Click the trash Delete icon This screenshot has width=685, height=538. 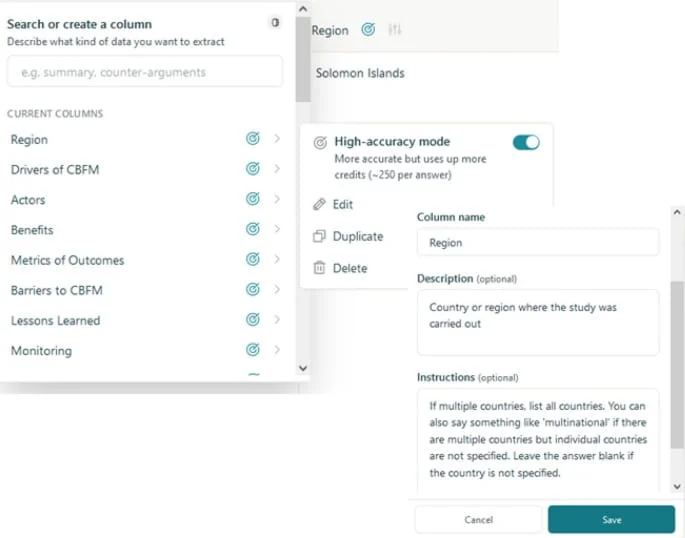tap(320, 268)
